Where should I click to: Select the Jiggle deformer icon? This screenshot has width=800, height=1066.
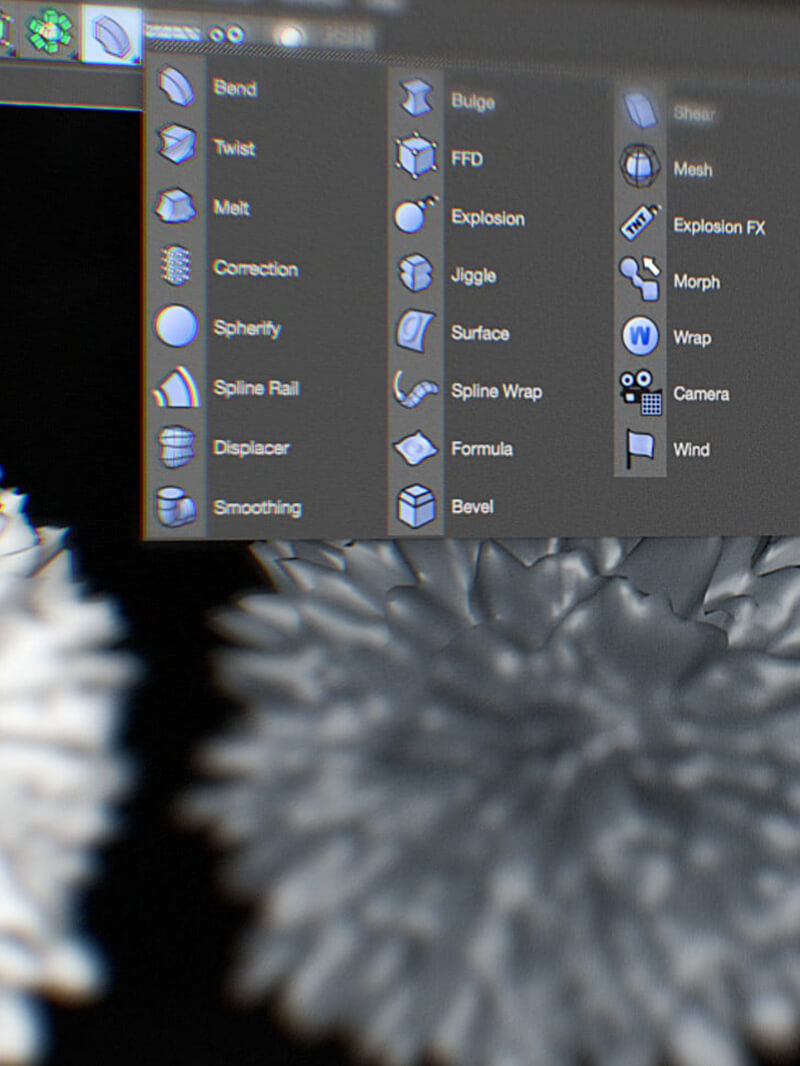click(415, 273)
